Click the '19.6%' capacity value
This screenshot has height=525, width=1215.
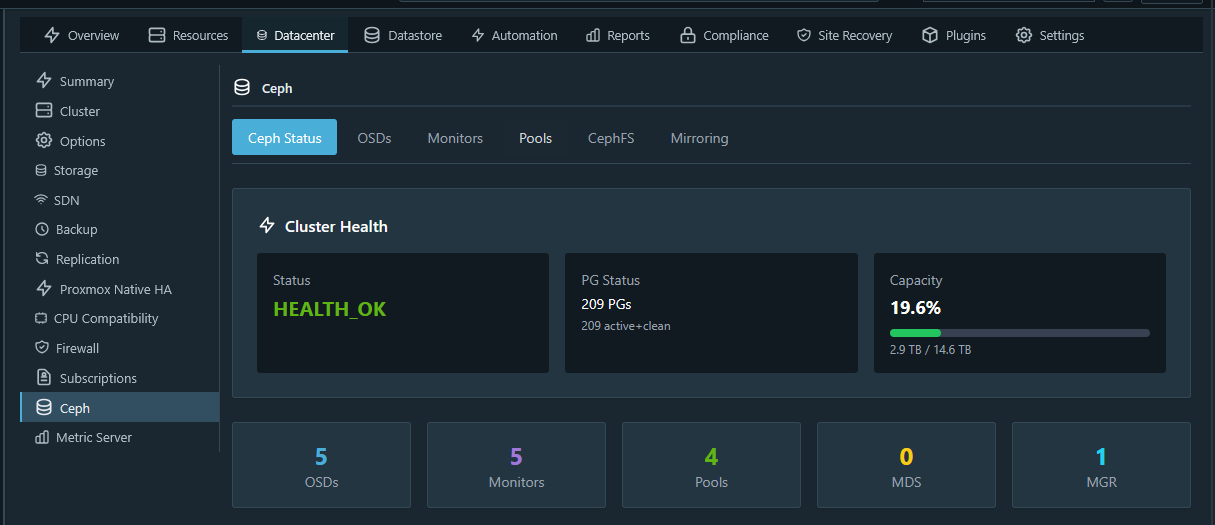pyautogui.click(x=915, y=307)
